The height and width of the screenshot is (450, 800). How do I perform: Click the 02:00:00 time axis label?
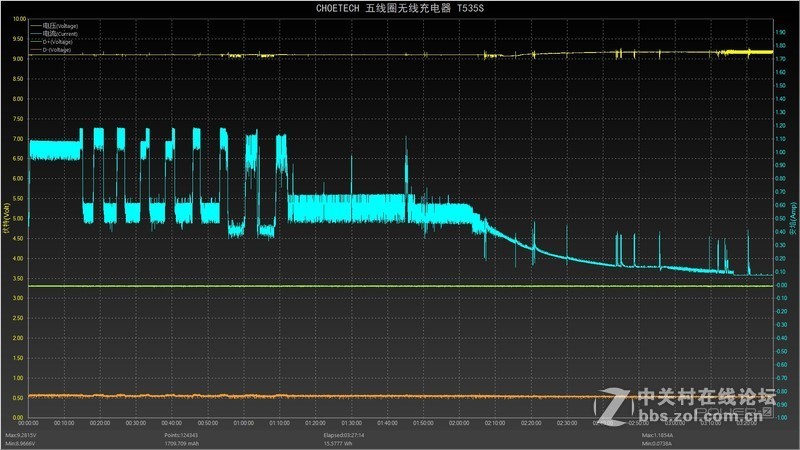coord(459,423)
